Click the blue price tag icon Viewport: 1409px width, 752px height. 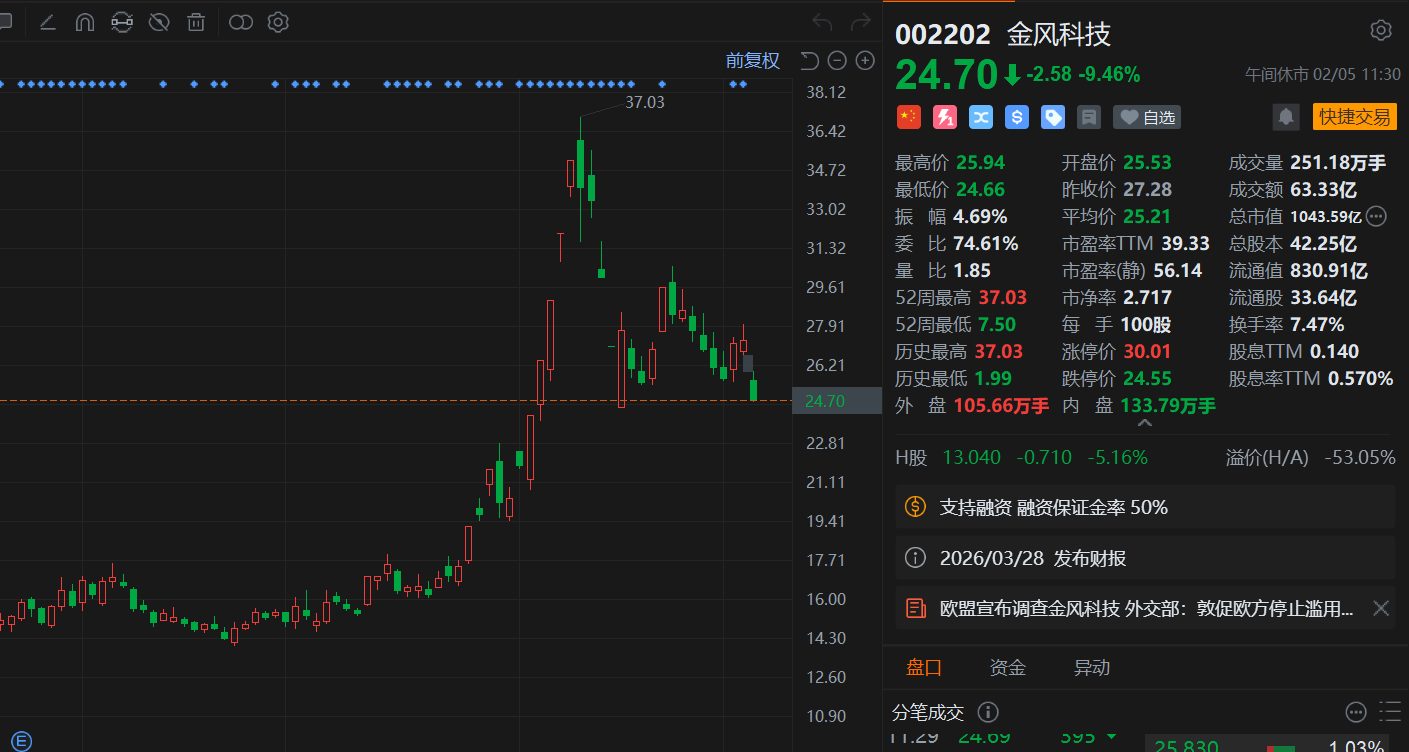tap(1053, 117)
